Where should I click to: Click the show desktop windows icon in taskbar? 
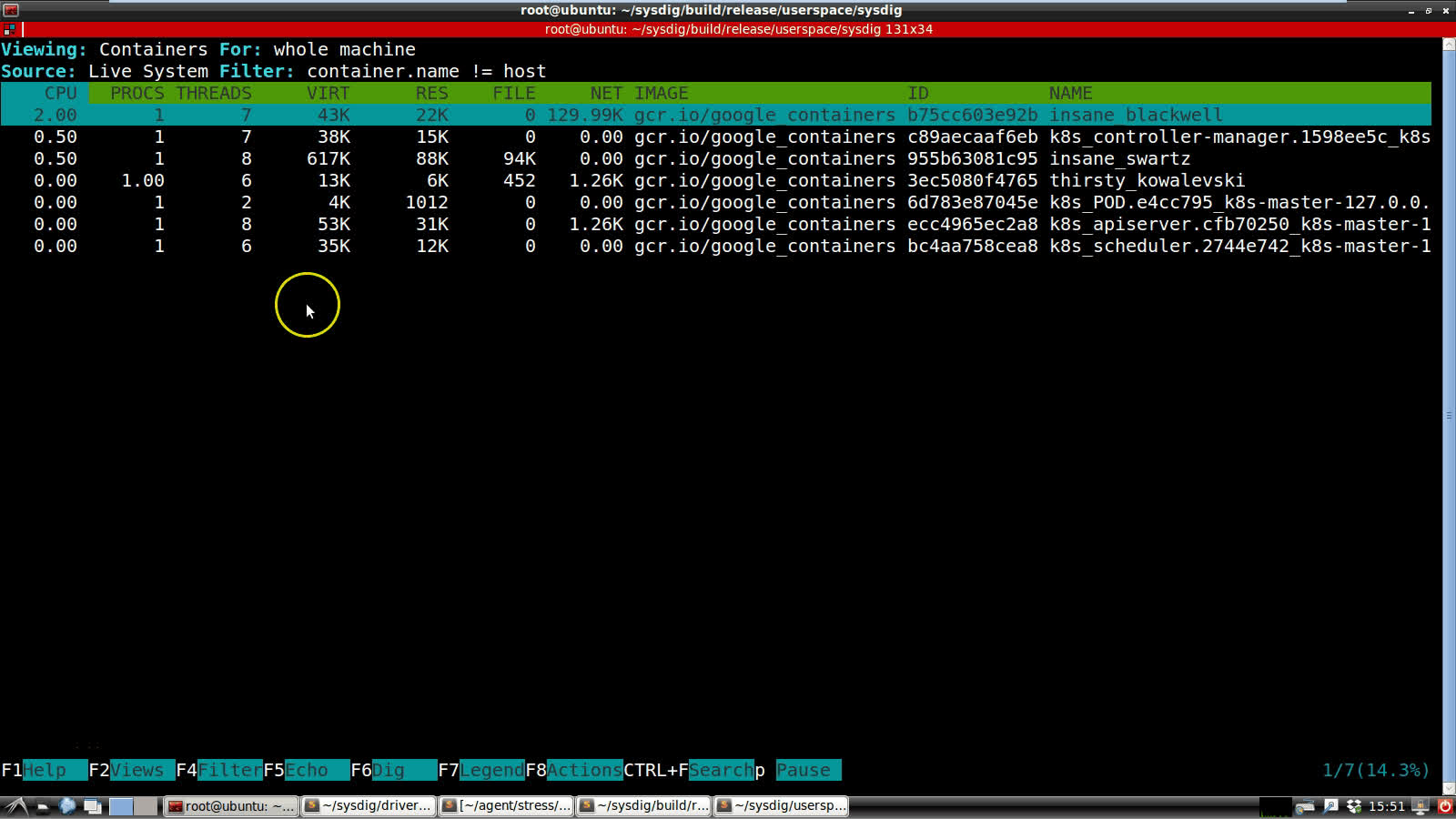[x=92, y=806]
